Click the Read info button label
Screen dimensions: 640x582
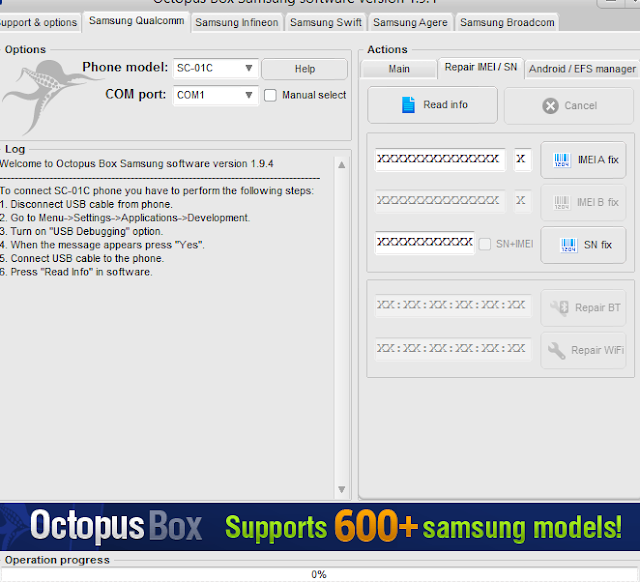pos(445,105)
